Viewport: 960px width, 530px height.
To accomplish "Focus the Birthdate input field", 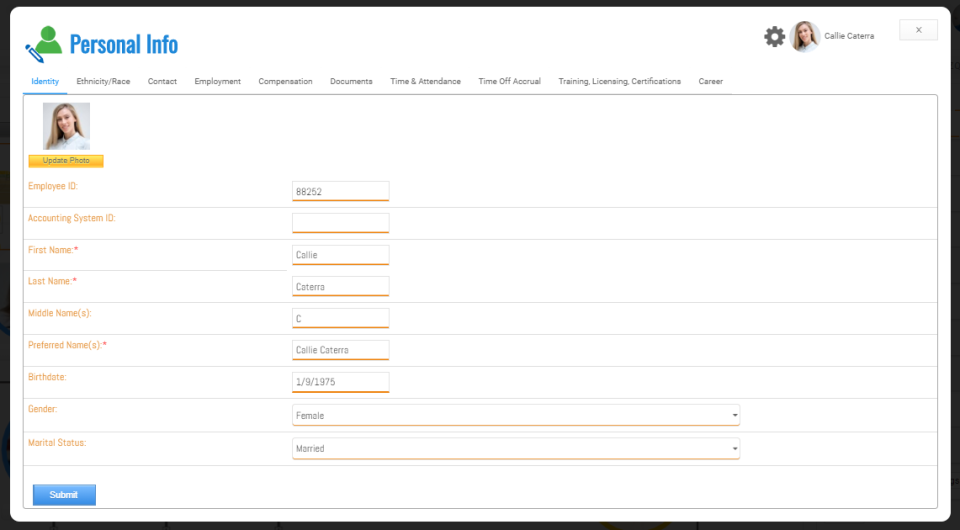I will coord(340,382).
